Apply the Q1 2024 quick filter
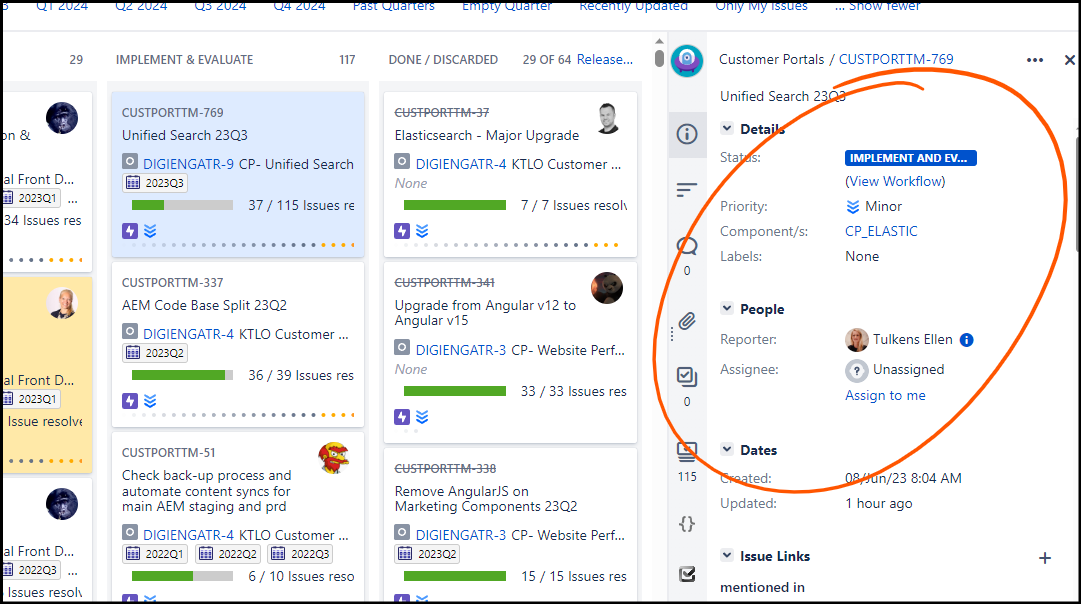The image size is (1081, 604). tap(62, 6)
